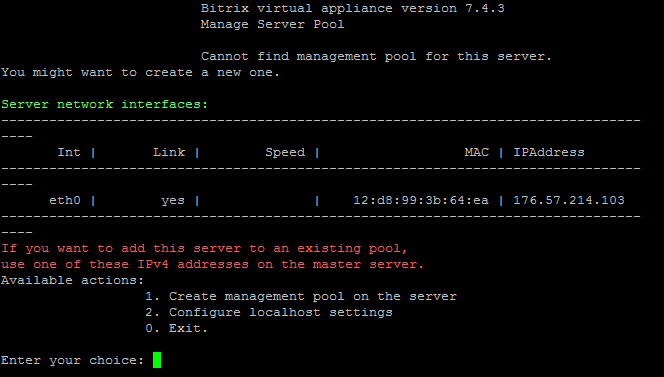Click the eth0 interface name
664x377 pixels.
coord(65,200)
